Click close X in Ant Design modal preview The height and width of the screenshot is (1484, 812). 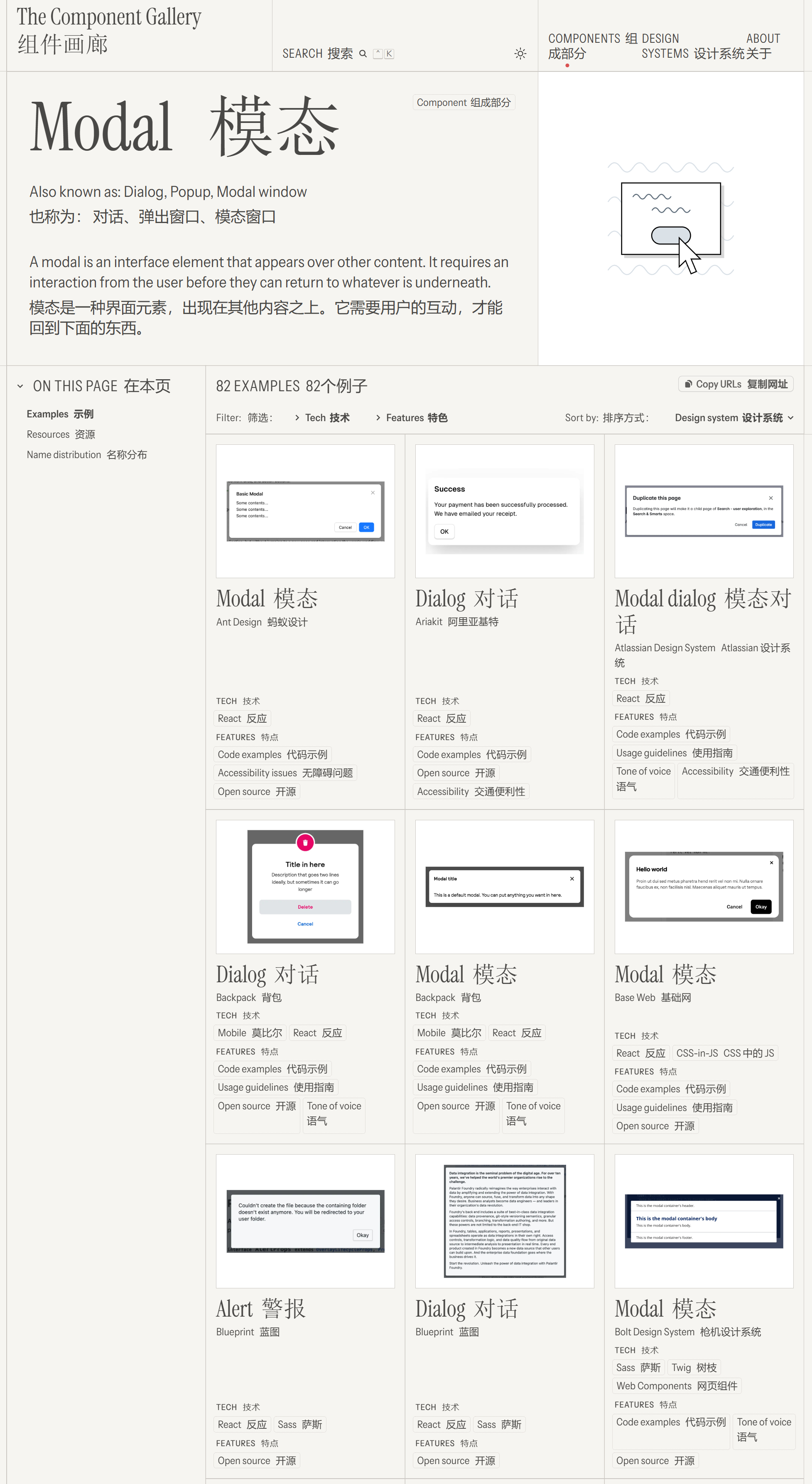[x=373, y=493]
